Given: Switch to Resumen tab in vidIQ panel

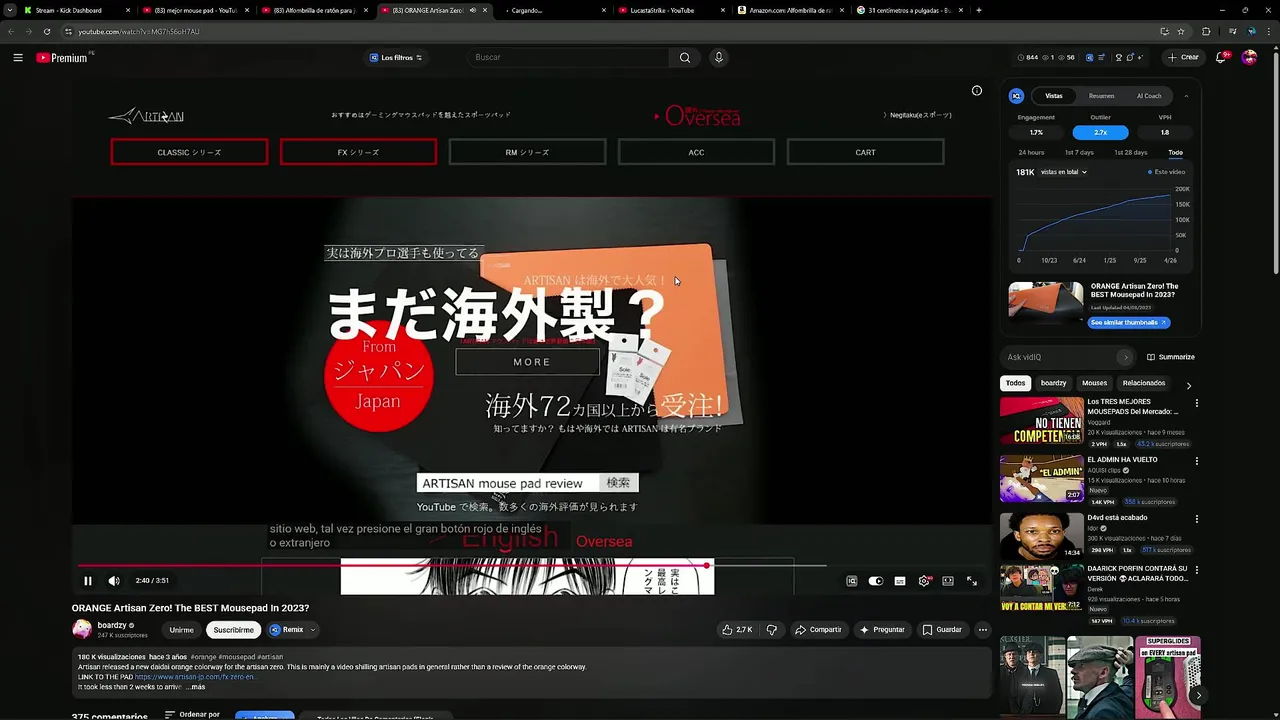Looking at the screenshot, I should pyautogui.click(x=1101, y=96).
